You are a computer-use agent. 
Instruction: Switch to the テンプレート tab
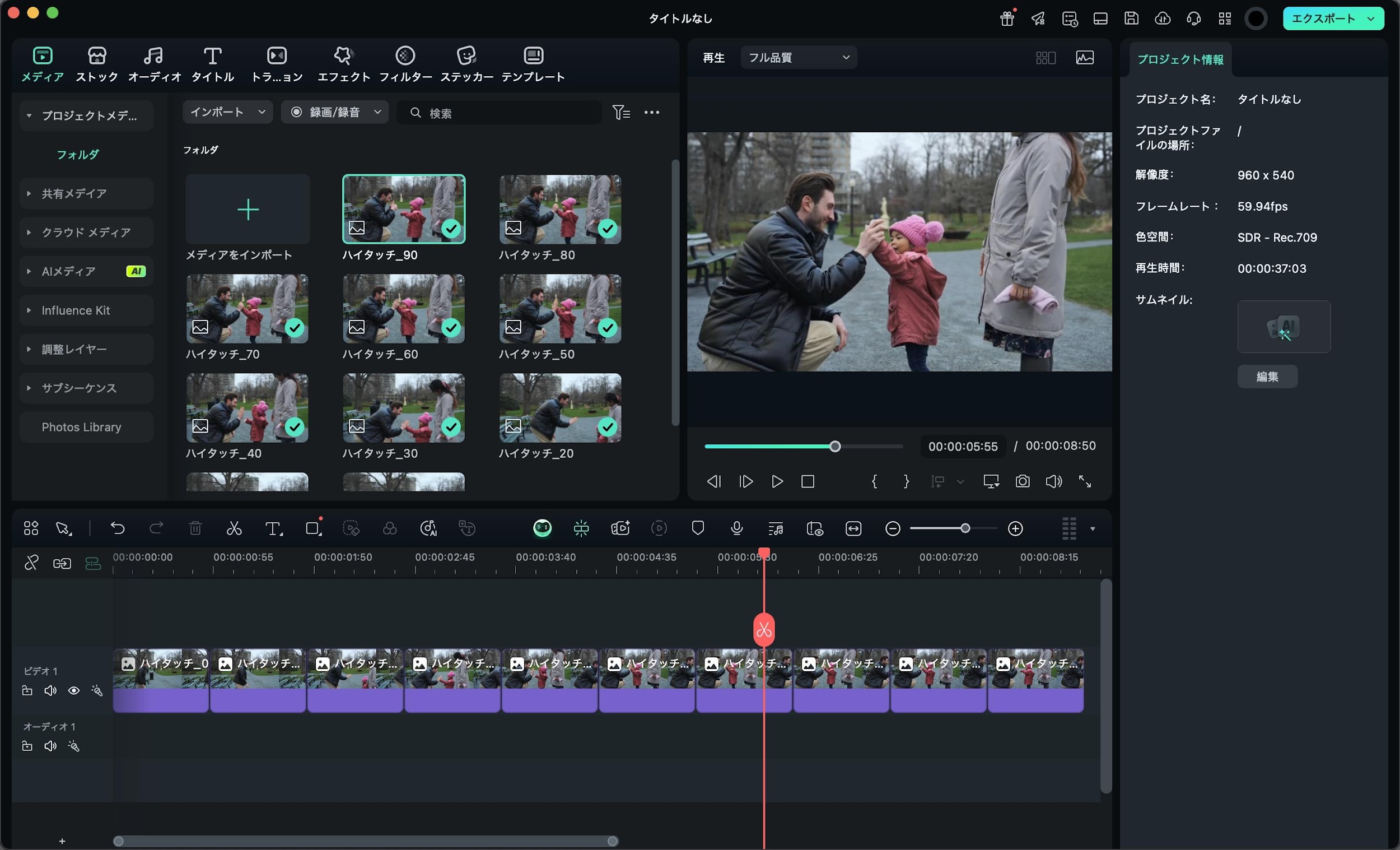click(533, 64)
